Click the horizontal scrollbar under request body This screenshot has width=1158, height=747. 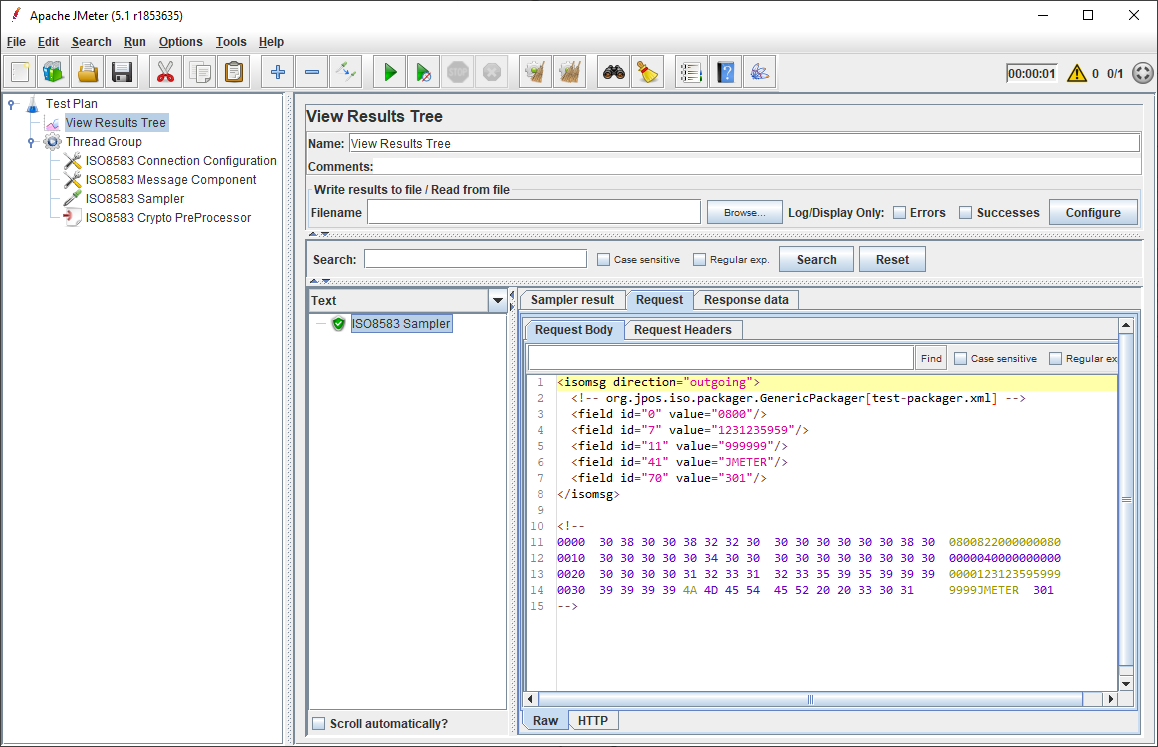810,699
